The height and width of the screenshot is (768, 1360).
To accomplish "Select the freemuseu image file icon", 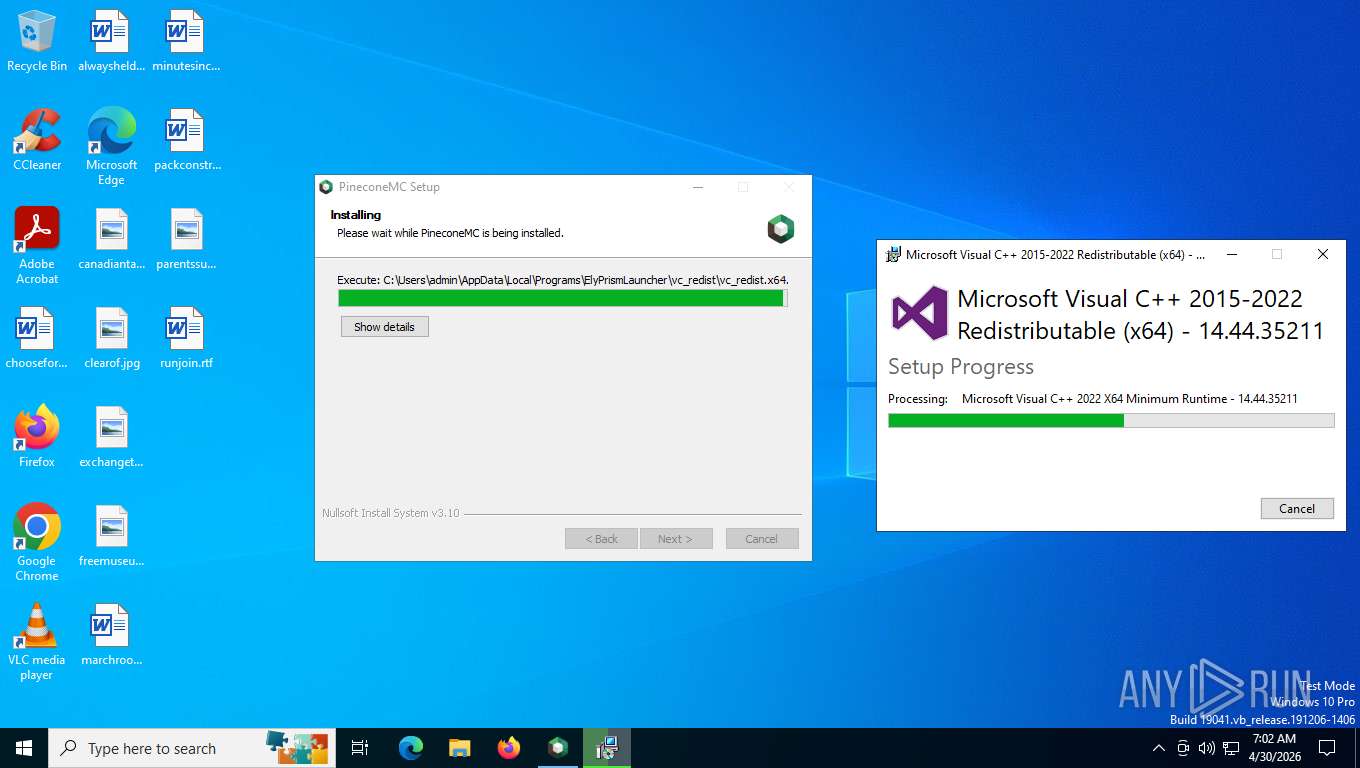I will [x=111, y=536].
